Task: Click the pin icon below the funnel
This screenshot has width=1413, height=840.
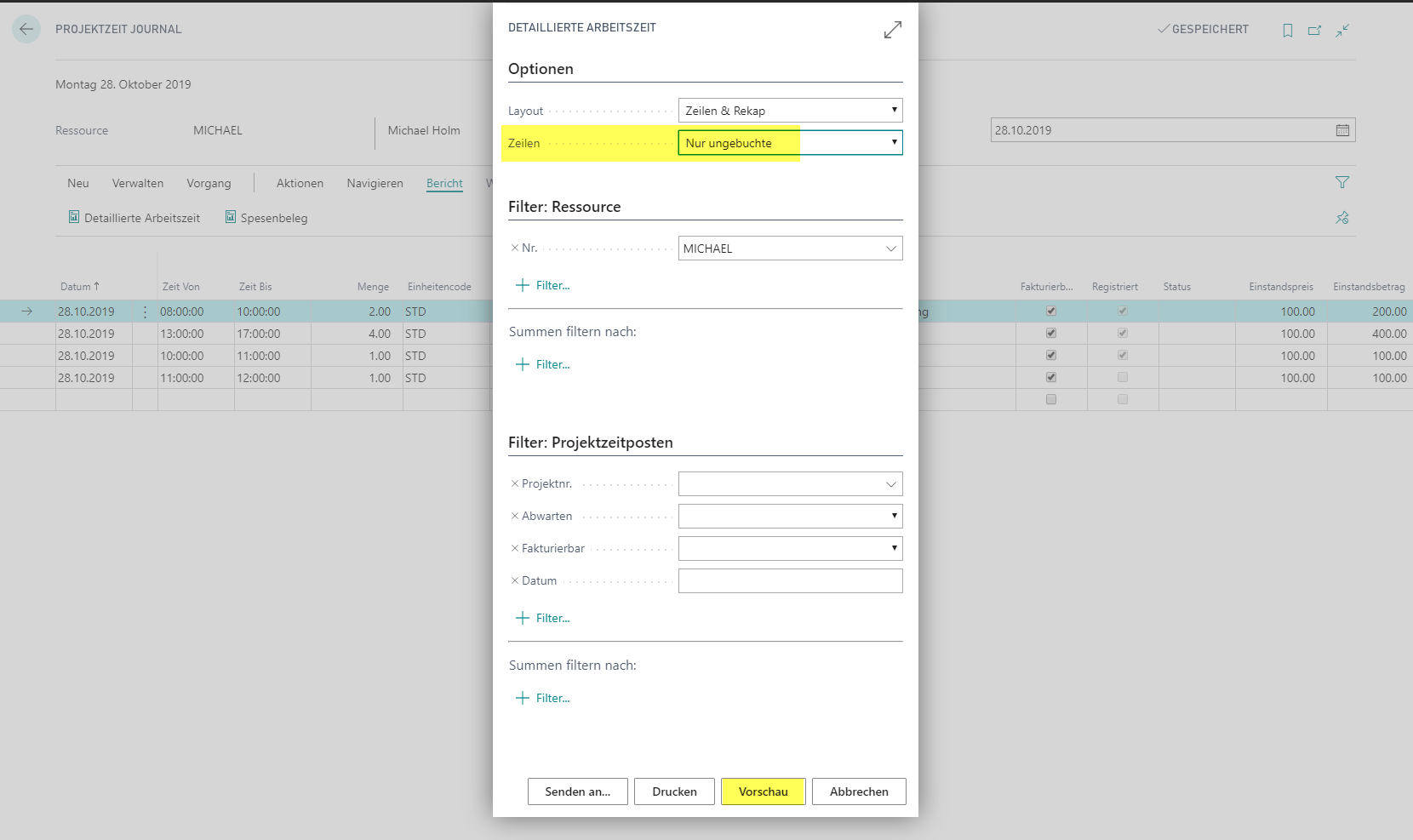Action: pyautogui.click(x=1342, y=218)
